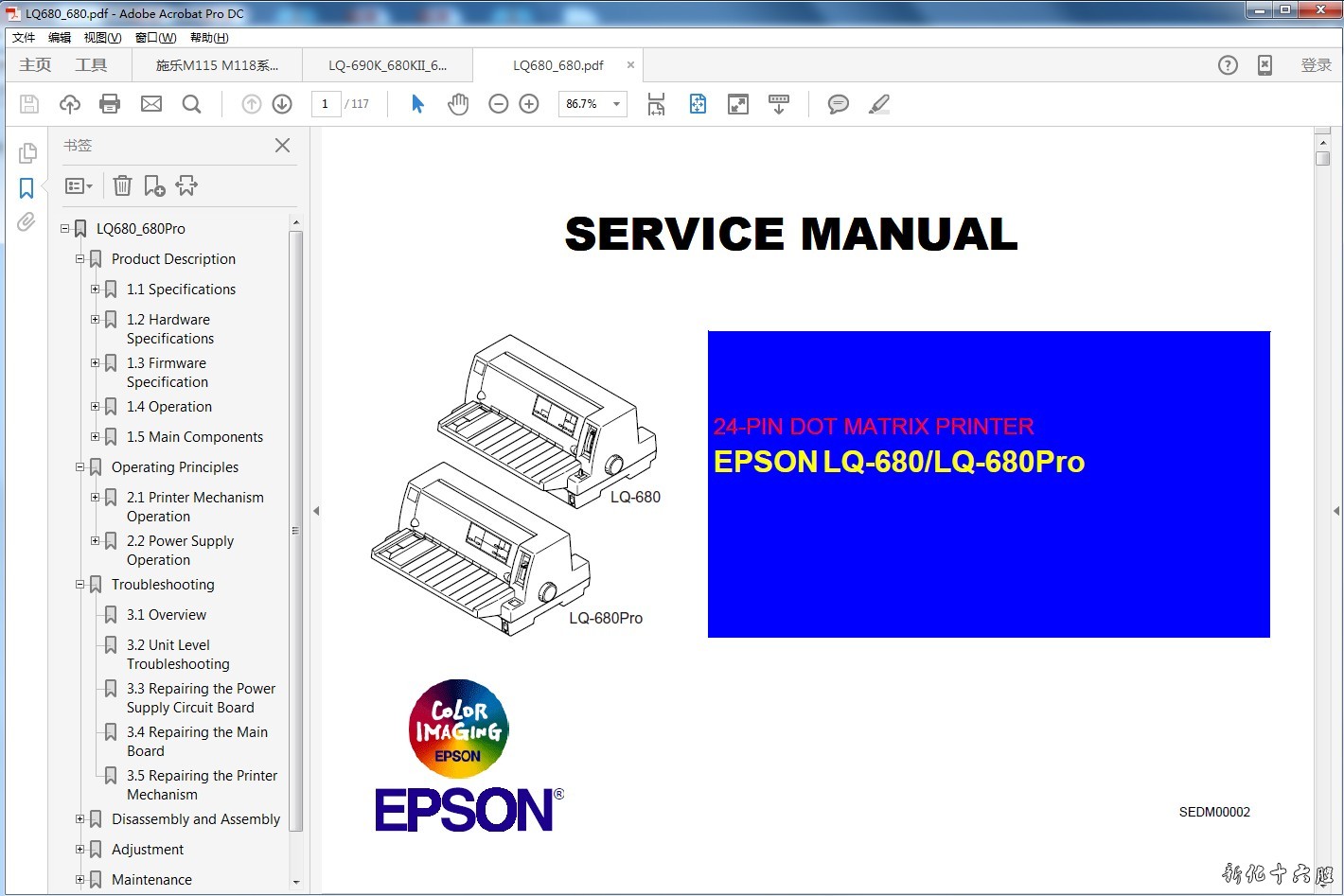The height and width of the screenshot is (896, 1344).
Task: Click the zoom in plus icon
Action: pos(529,104)
